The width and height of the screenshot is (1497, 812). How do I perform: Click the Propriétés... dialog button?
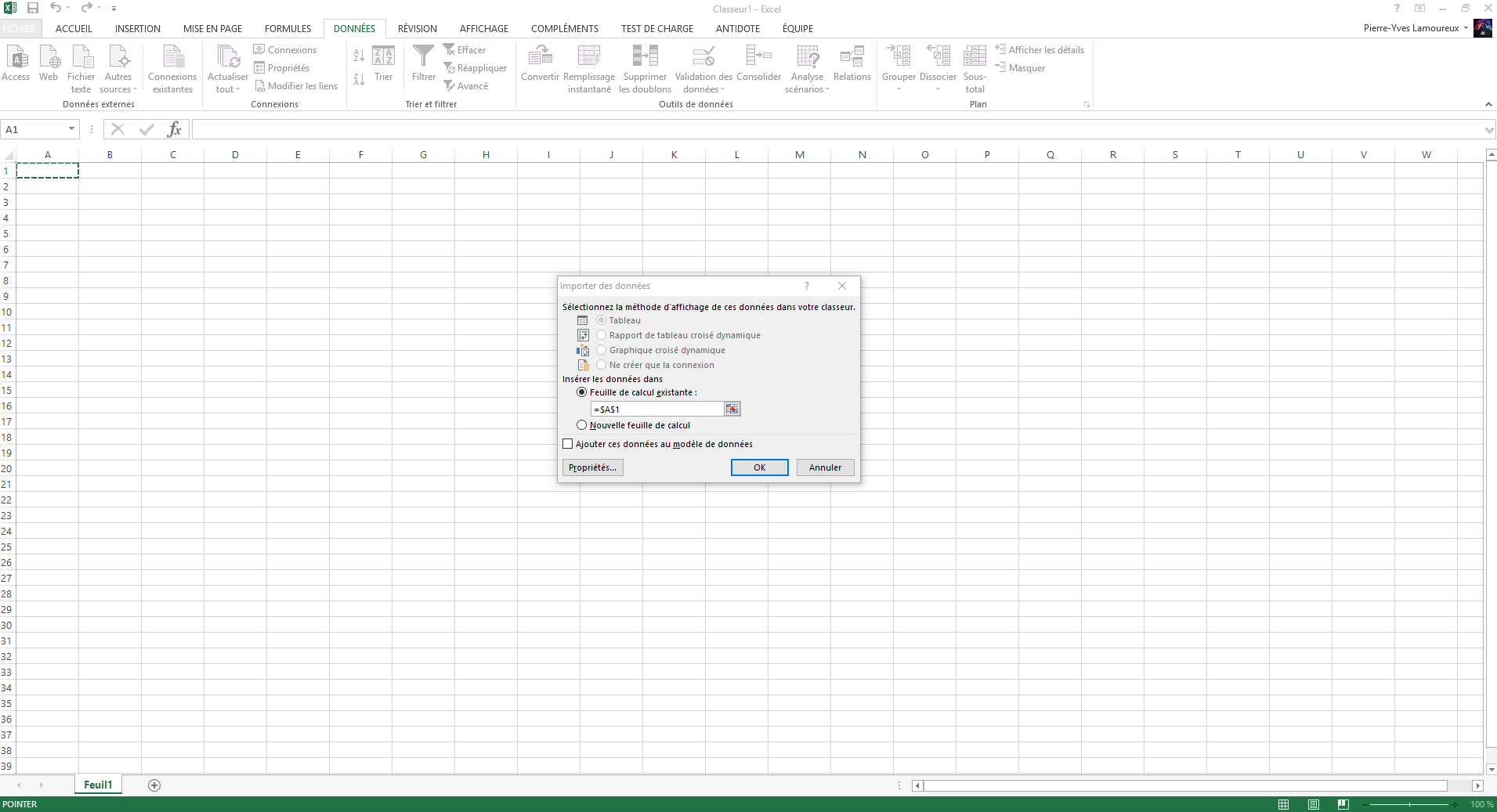(592, 467)
